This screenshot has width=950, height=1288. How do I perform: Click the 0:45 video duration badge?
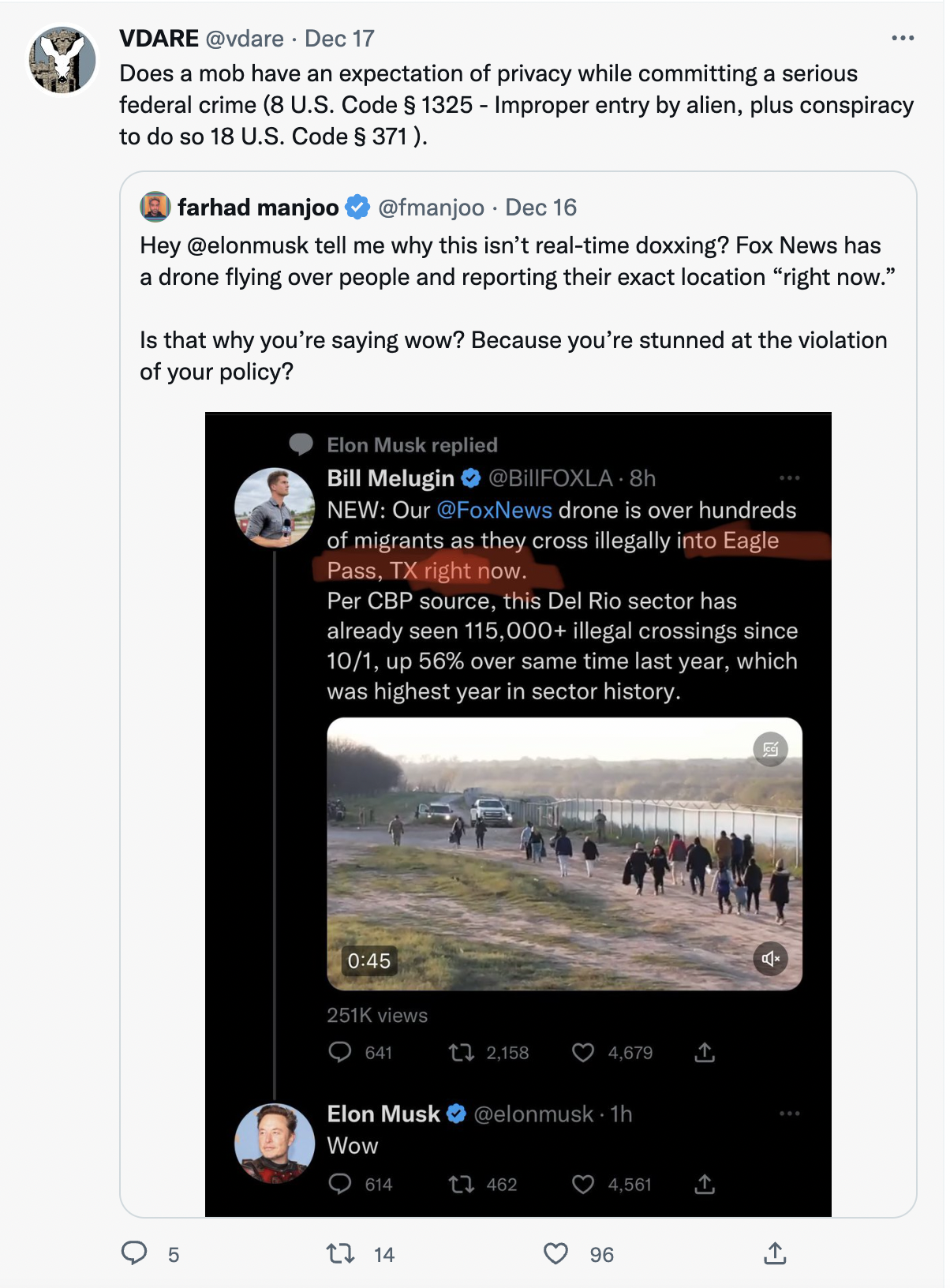tap(369, 960)
